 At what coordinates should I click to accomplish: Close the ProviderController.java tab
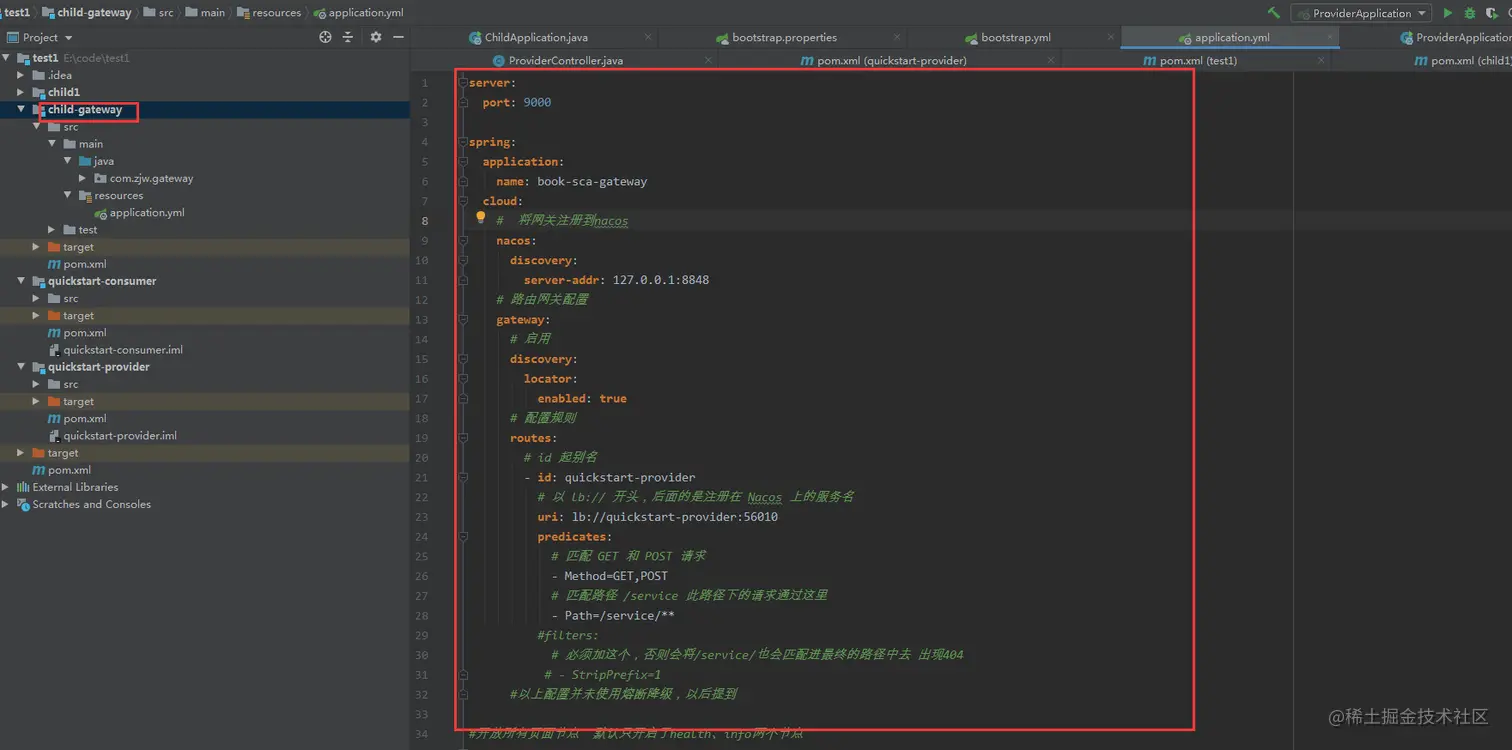click(x=708, y=60)
